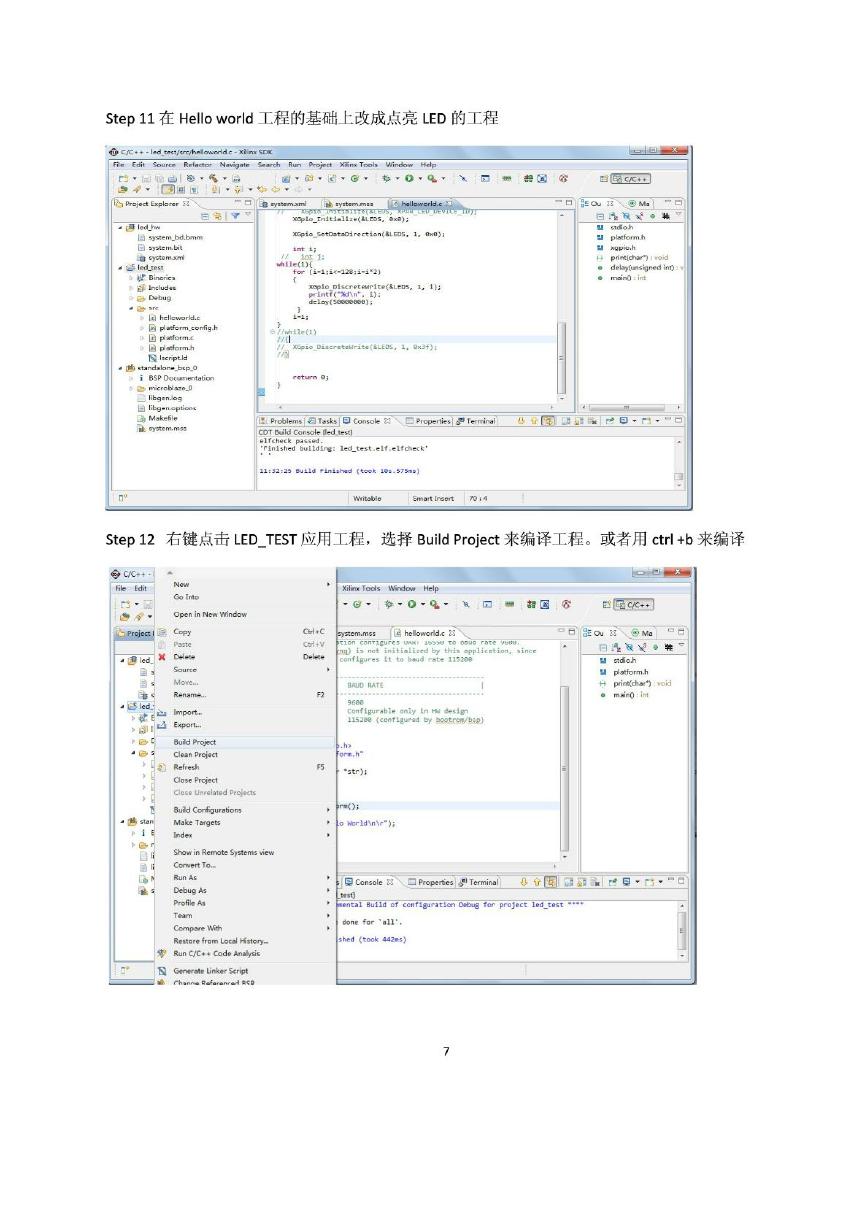The width and height of the screenshot is (868, 1228).
Task: Click 'Smart Insert' in the top status bar
Action: 433,498
